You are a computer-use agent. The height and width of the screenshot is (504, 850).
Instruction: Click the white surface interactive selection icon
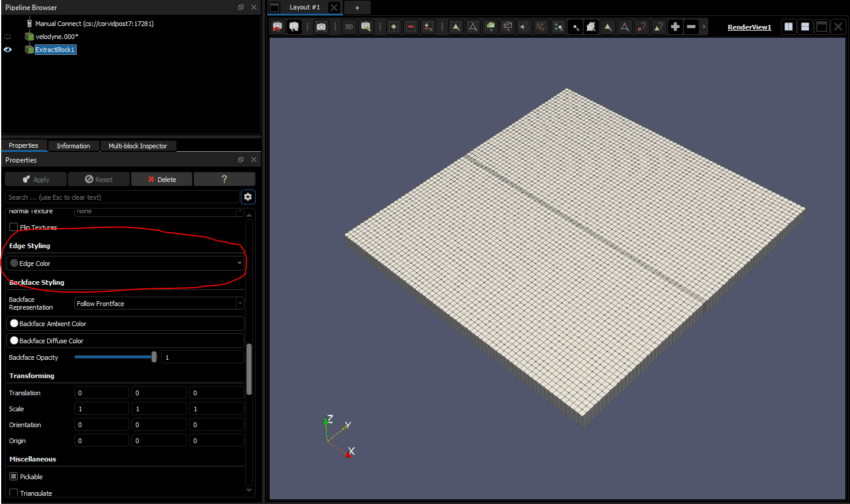click(x=591, y=27)
